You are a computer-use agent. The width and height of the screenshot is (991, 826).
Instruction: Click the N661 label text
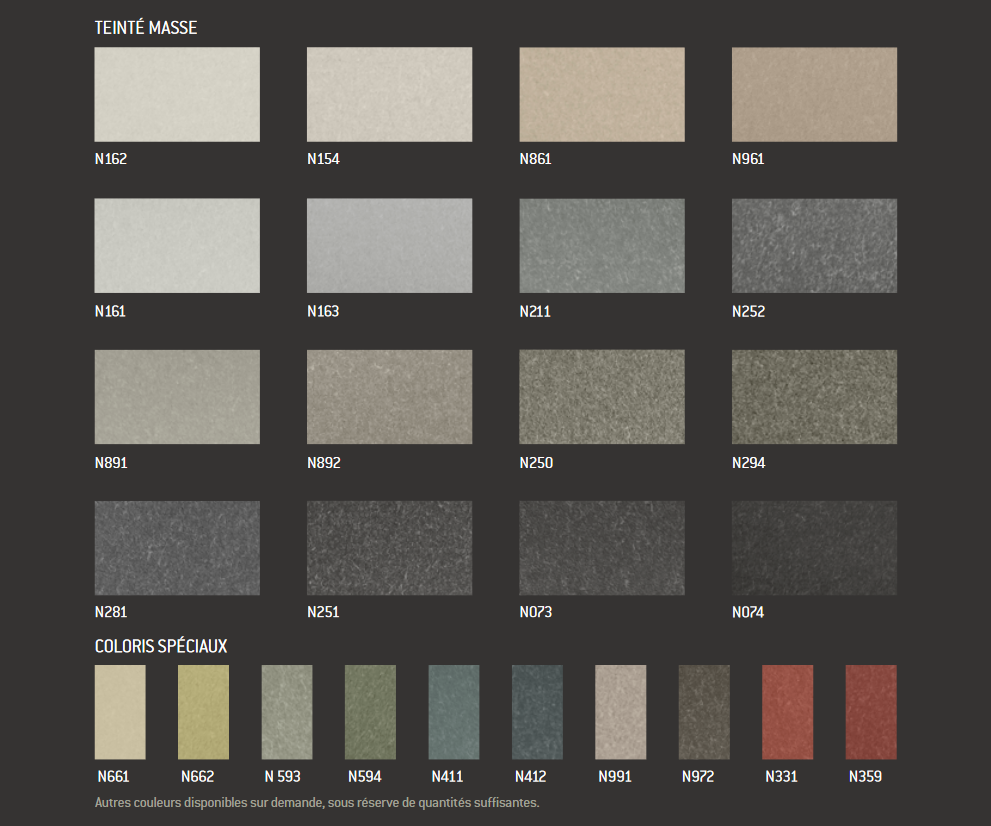[x=113, y=776]
